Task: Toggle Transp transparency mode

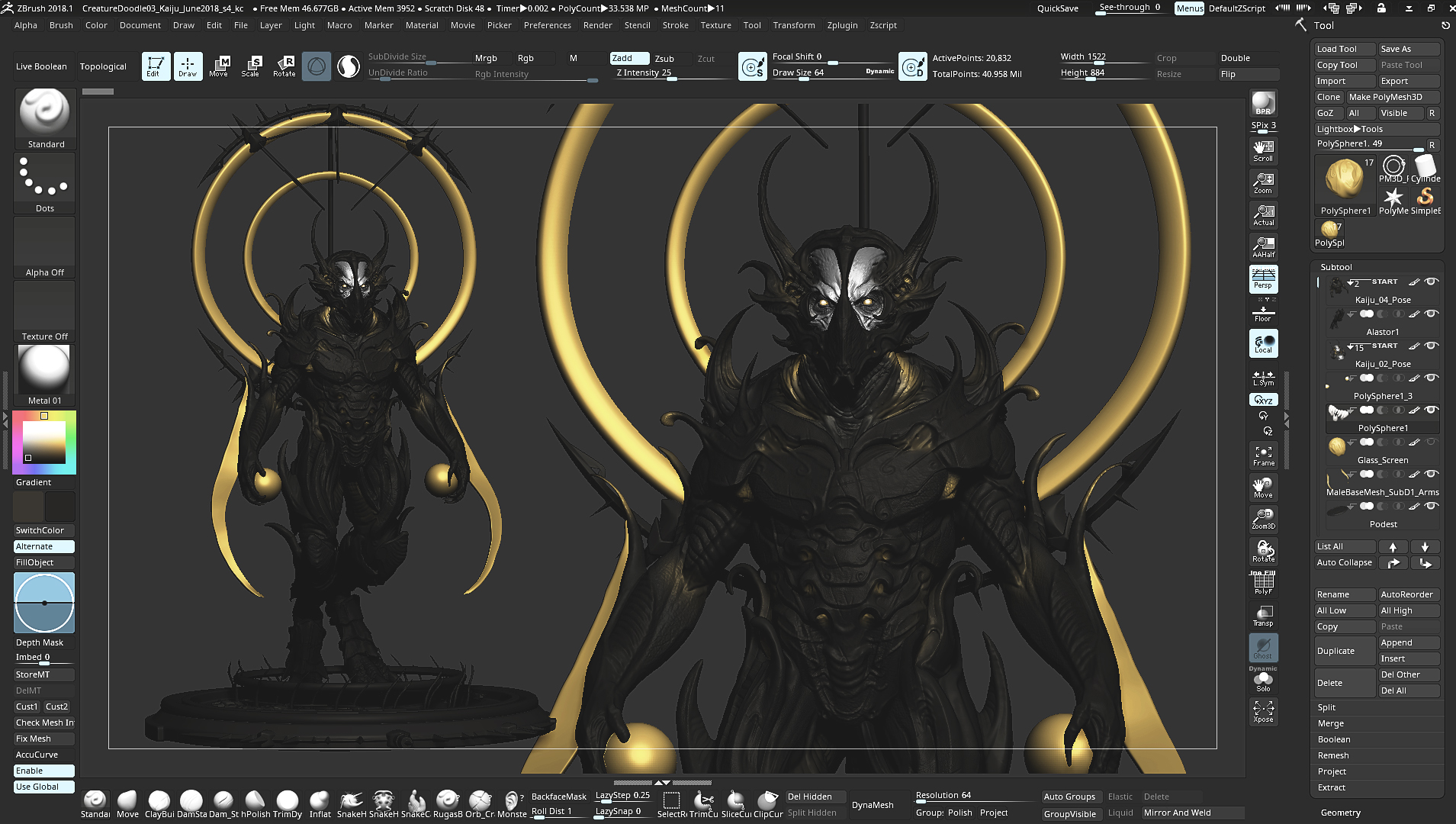Action: [x=1263, y=615]
